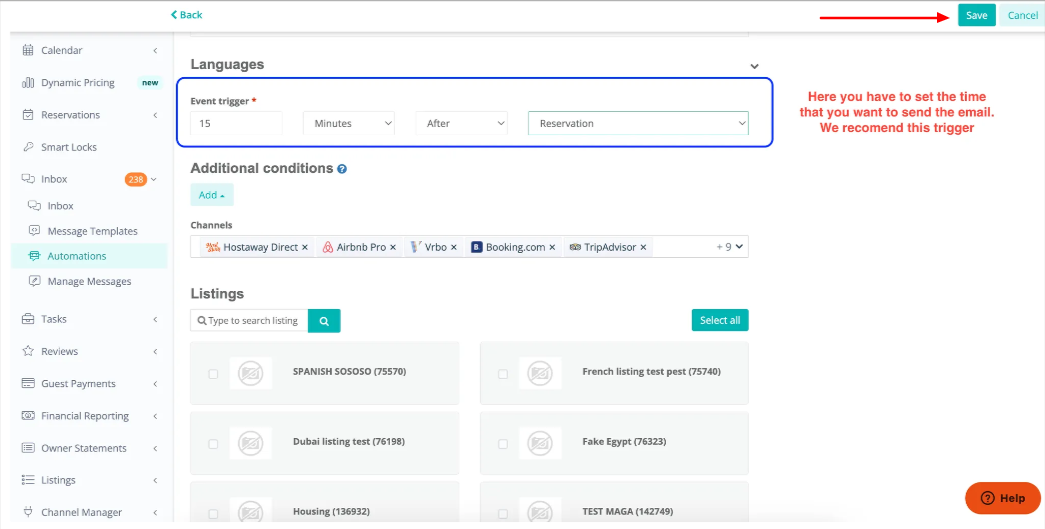1045x529 pixels.
Task: Click the Calendar icon in sidebar
Action: point(28,51)
